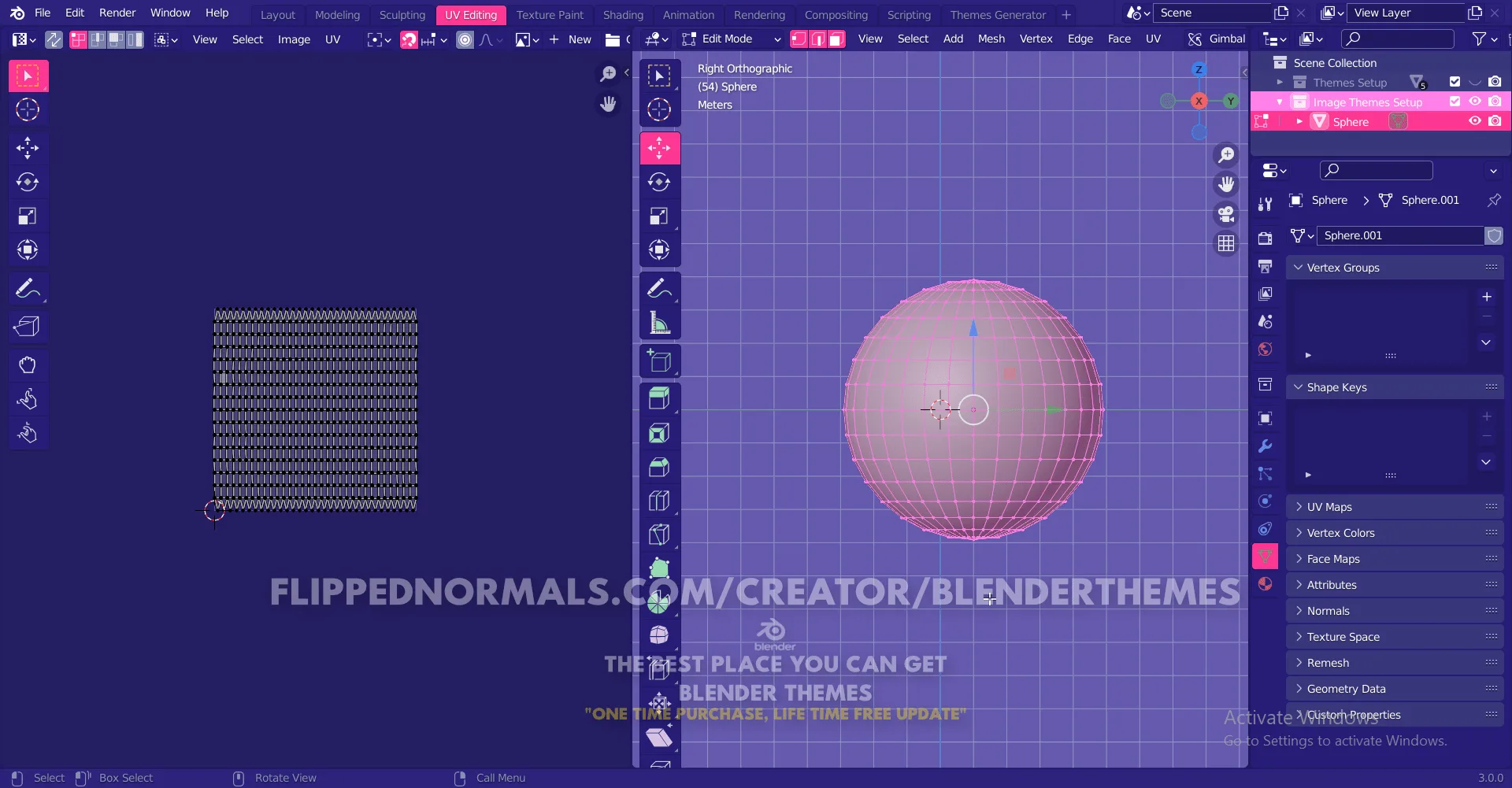The width and height of the screenshot is (1512, 788).
Task: Toggle UV sync selection button
Action: tap(54, 39)
